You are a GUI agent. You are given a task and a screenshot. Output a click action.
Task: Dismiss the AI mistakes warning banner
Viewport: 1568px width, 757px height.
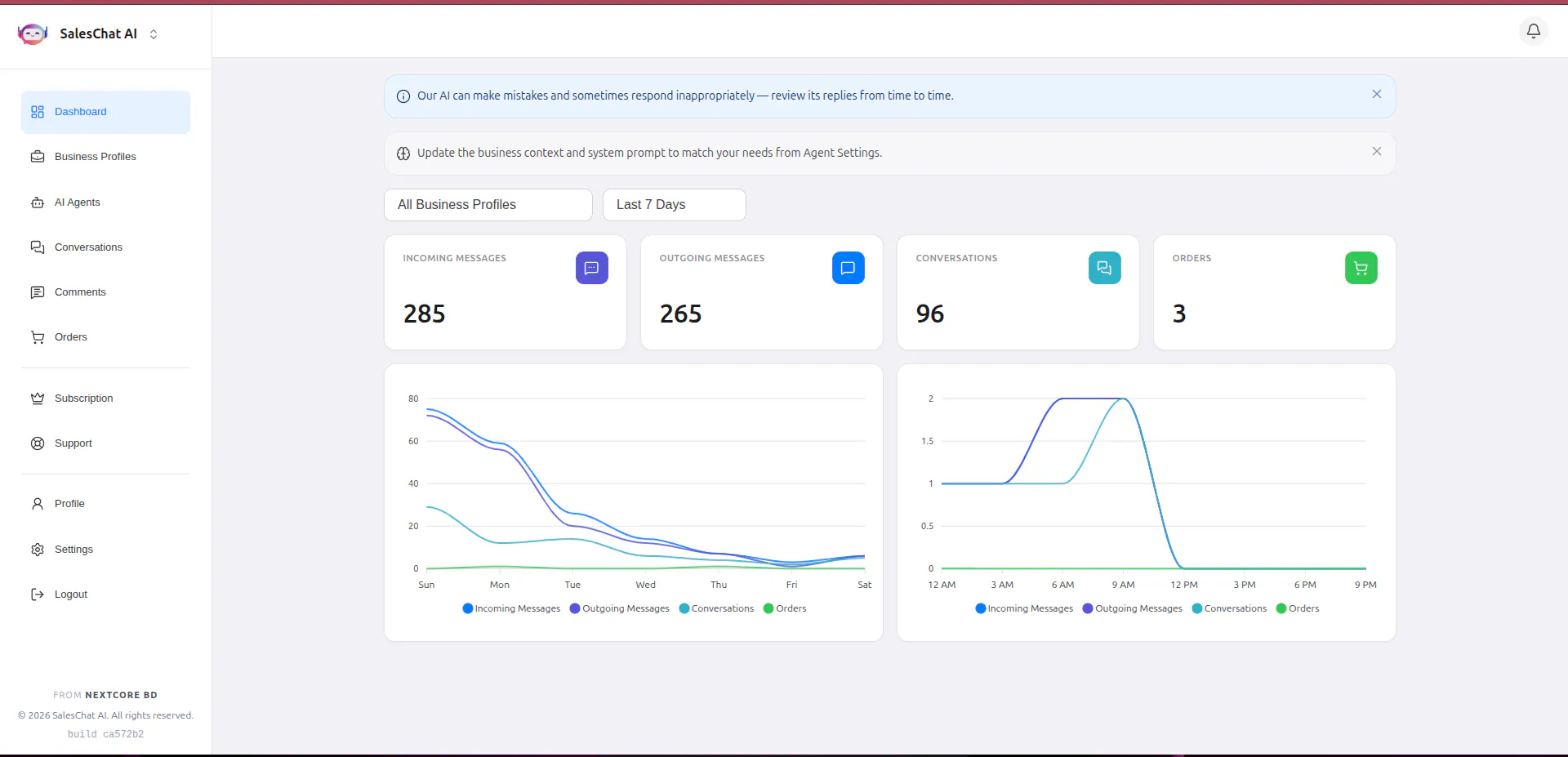tap(1377, 94)
